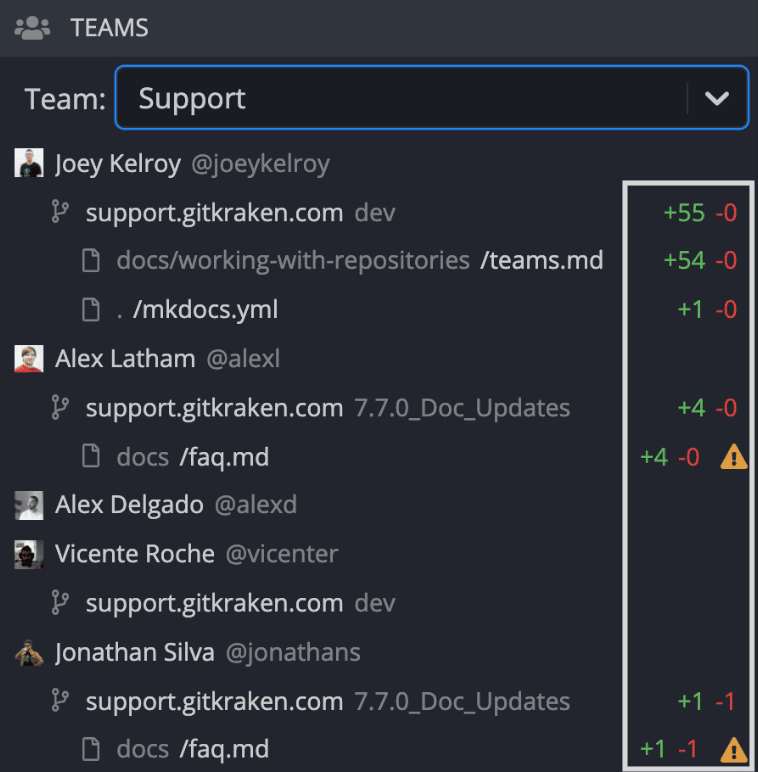Click branch icon under Vicente Roche
This screenshot has width=758, height=772.
pos(60,603)
